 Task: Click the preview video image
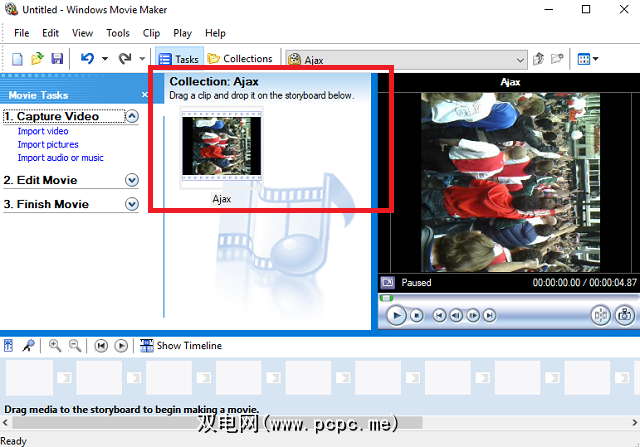(x=510, y=182)
